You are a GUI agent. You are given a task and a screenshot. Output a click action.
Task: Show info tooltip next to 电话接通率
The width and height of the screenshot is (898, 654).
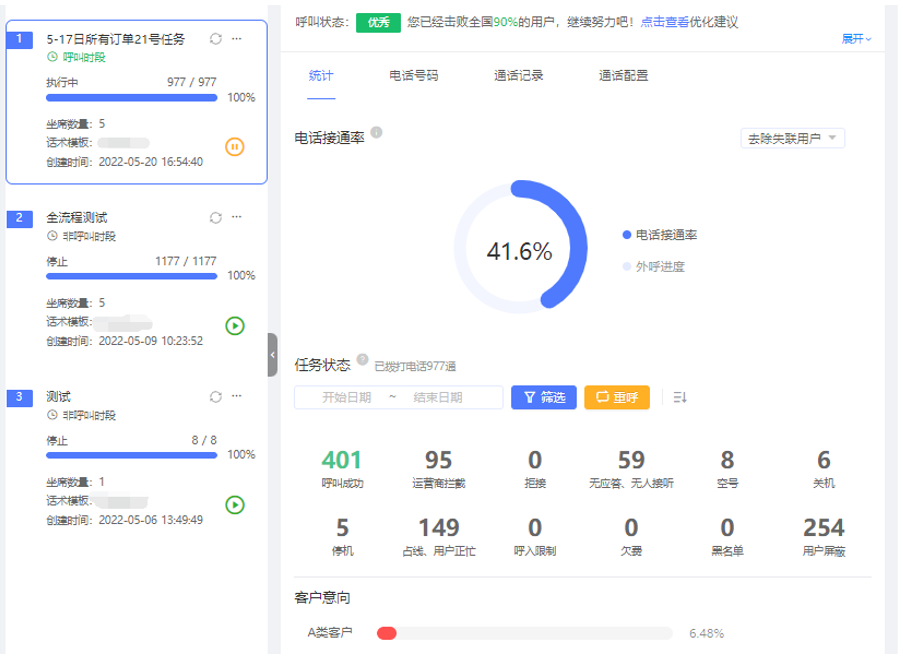pyautogui.click(x=376, y=132)
